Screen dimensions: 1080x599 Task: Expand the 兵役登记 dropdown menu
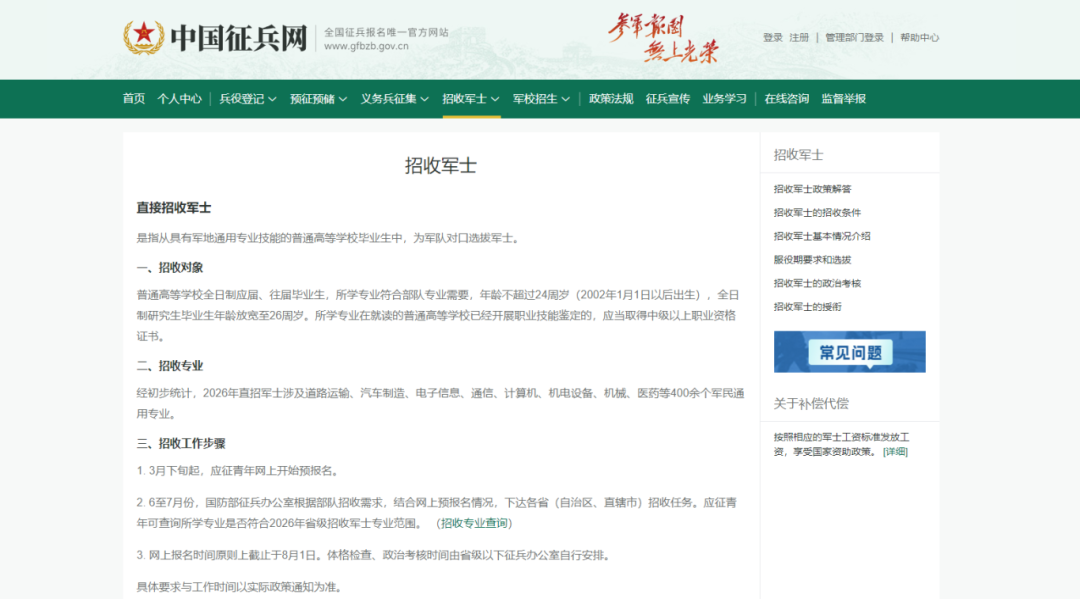[247, 99]
